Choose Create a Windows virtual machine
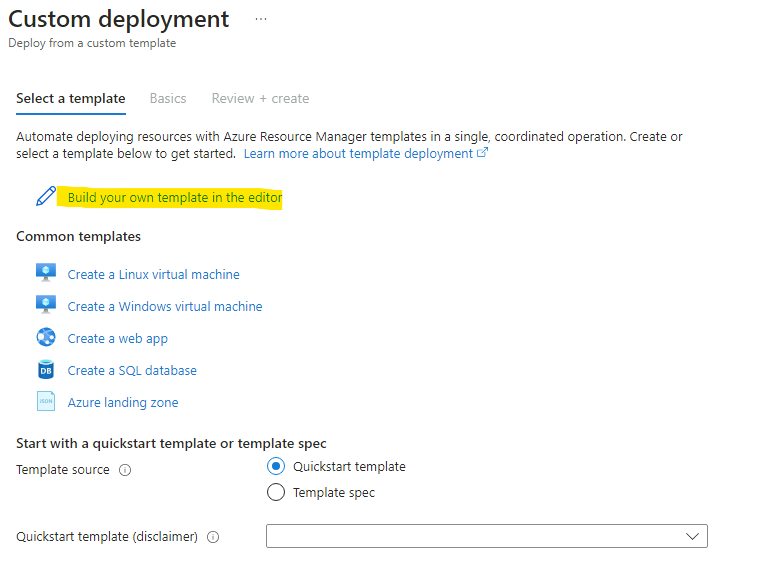This screenshot has width=770, height=568. [165, 306]
